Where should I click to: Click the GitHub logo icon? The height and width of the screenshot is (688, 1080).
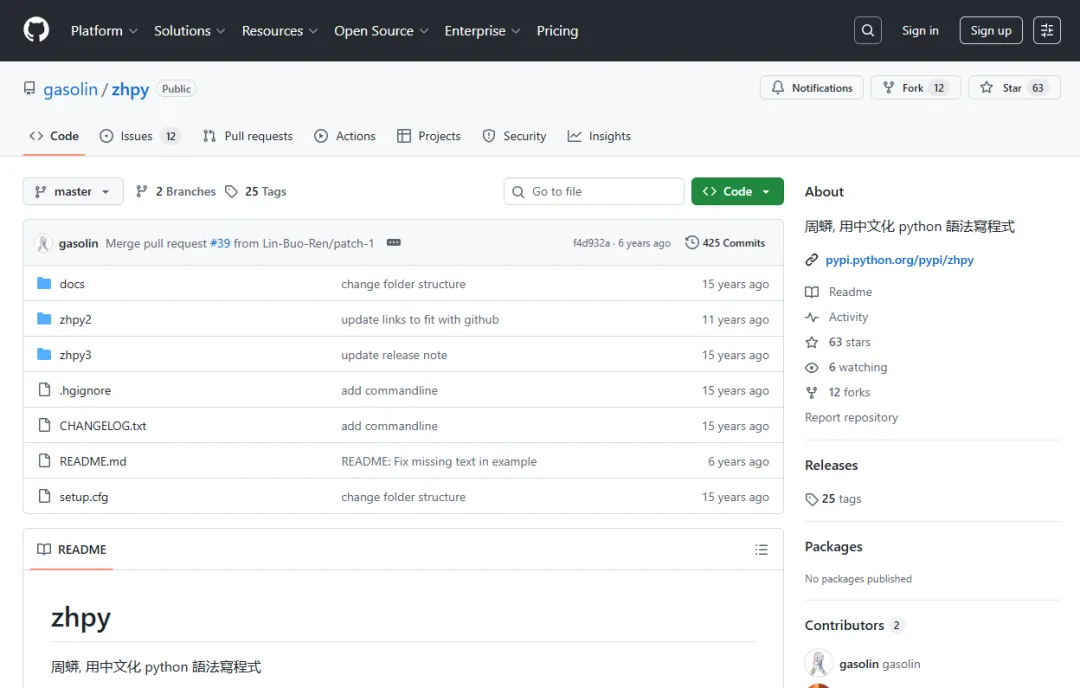[x=36, y=30]
